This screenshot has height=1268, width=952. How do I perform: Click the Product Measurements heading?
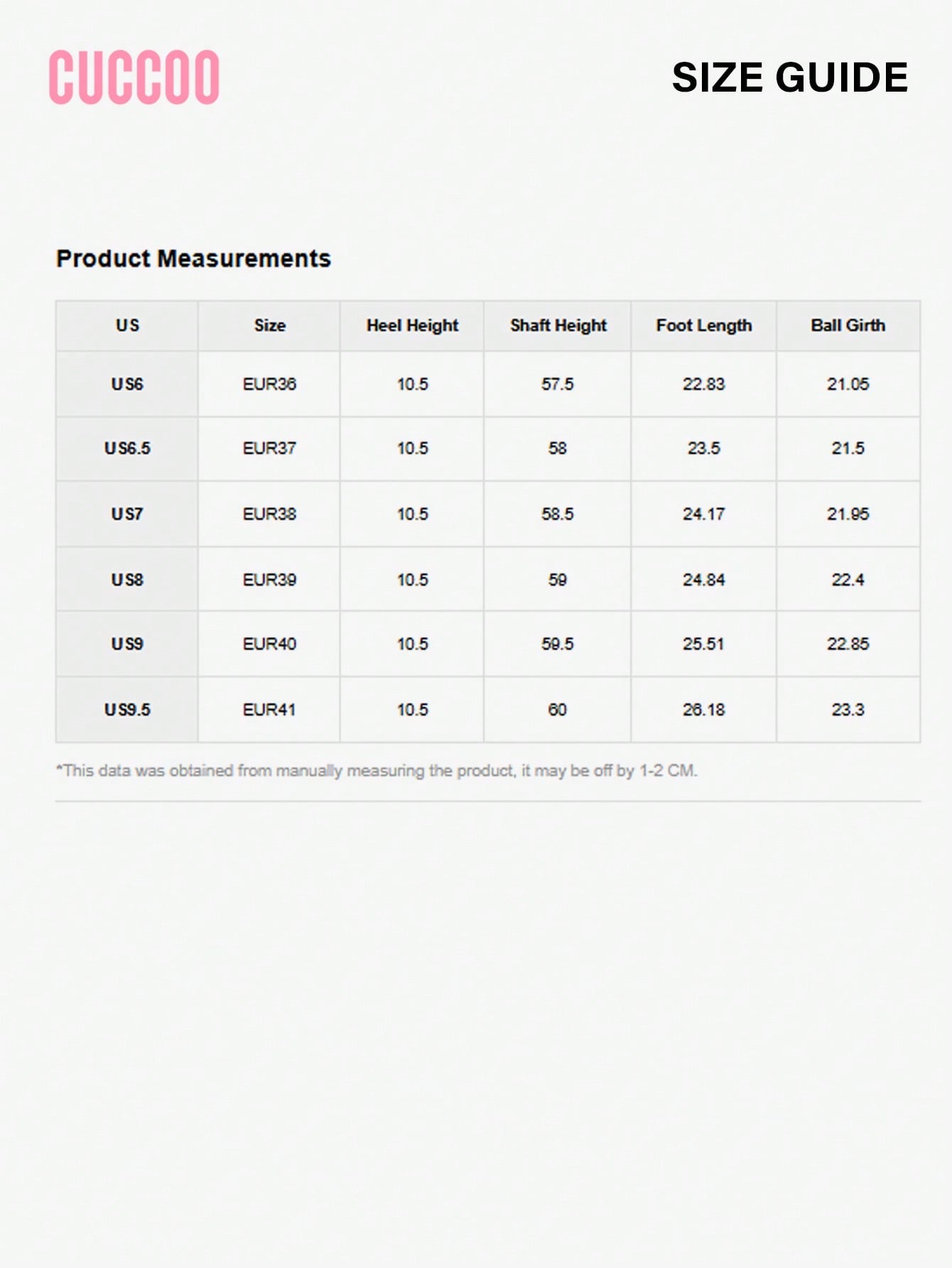[193, 259]
